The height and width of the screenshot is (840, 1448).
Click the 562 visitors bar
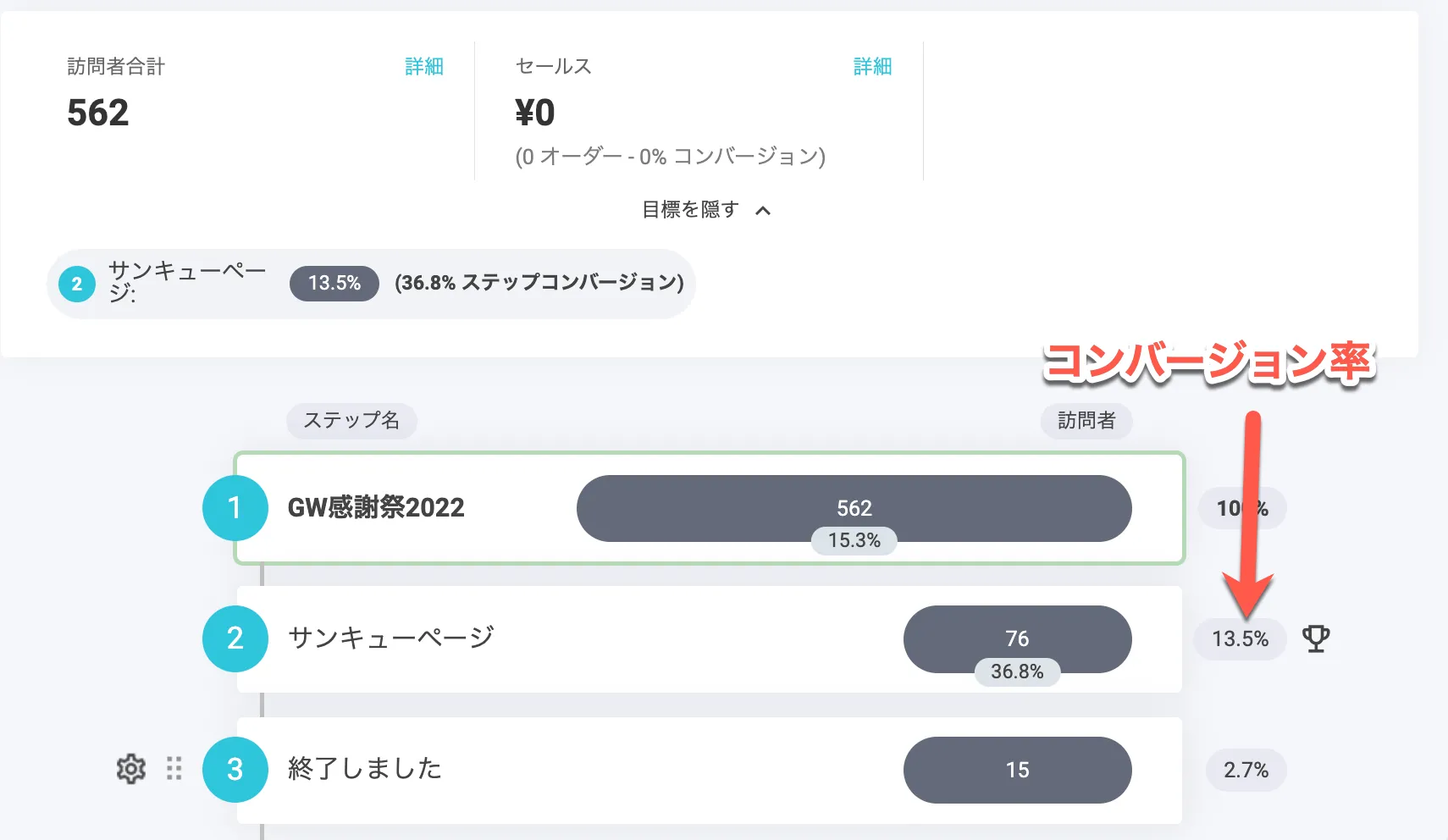pos(854,506)
